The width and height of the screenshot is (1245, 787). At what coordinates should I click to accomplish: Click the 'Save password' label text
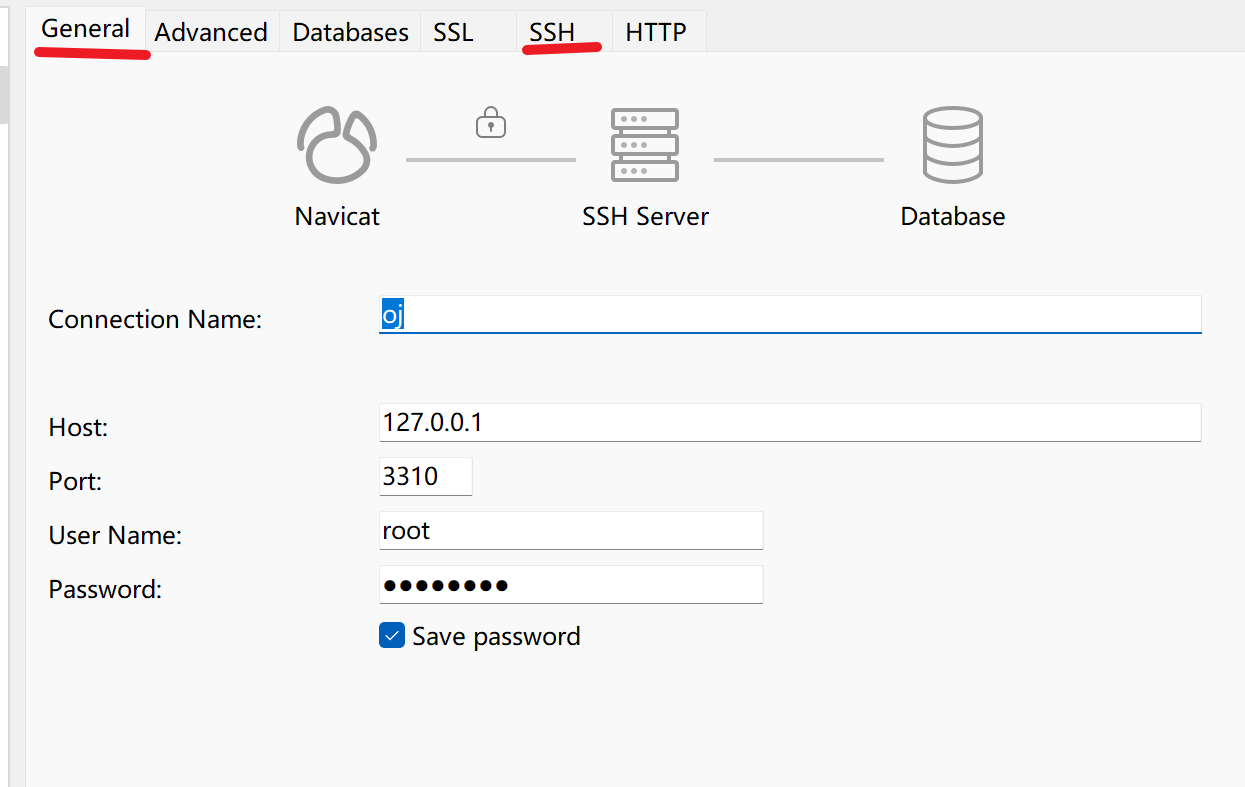tap(496, 637)
